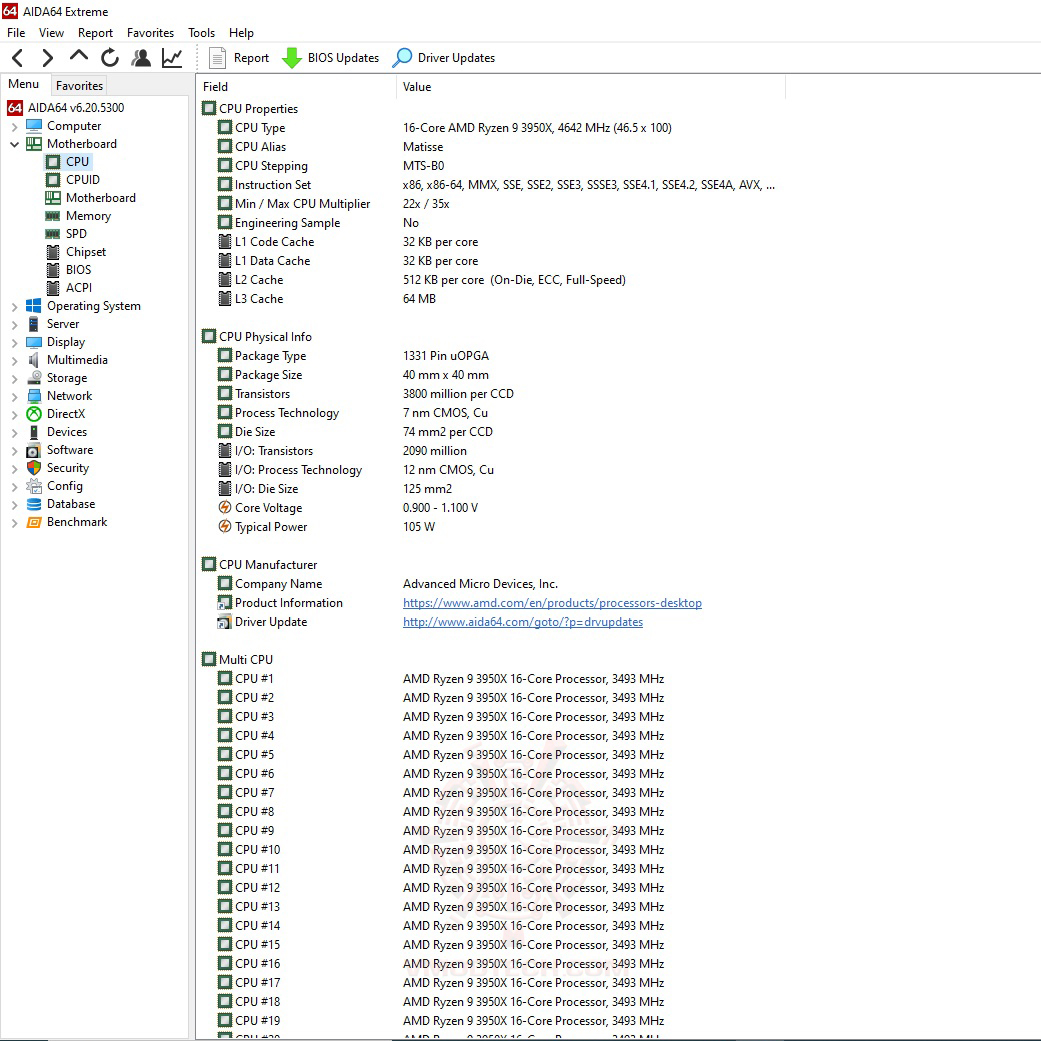Select the Network tree icon
This screenshot has height=1041, width=1041.
coord(34,396)
